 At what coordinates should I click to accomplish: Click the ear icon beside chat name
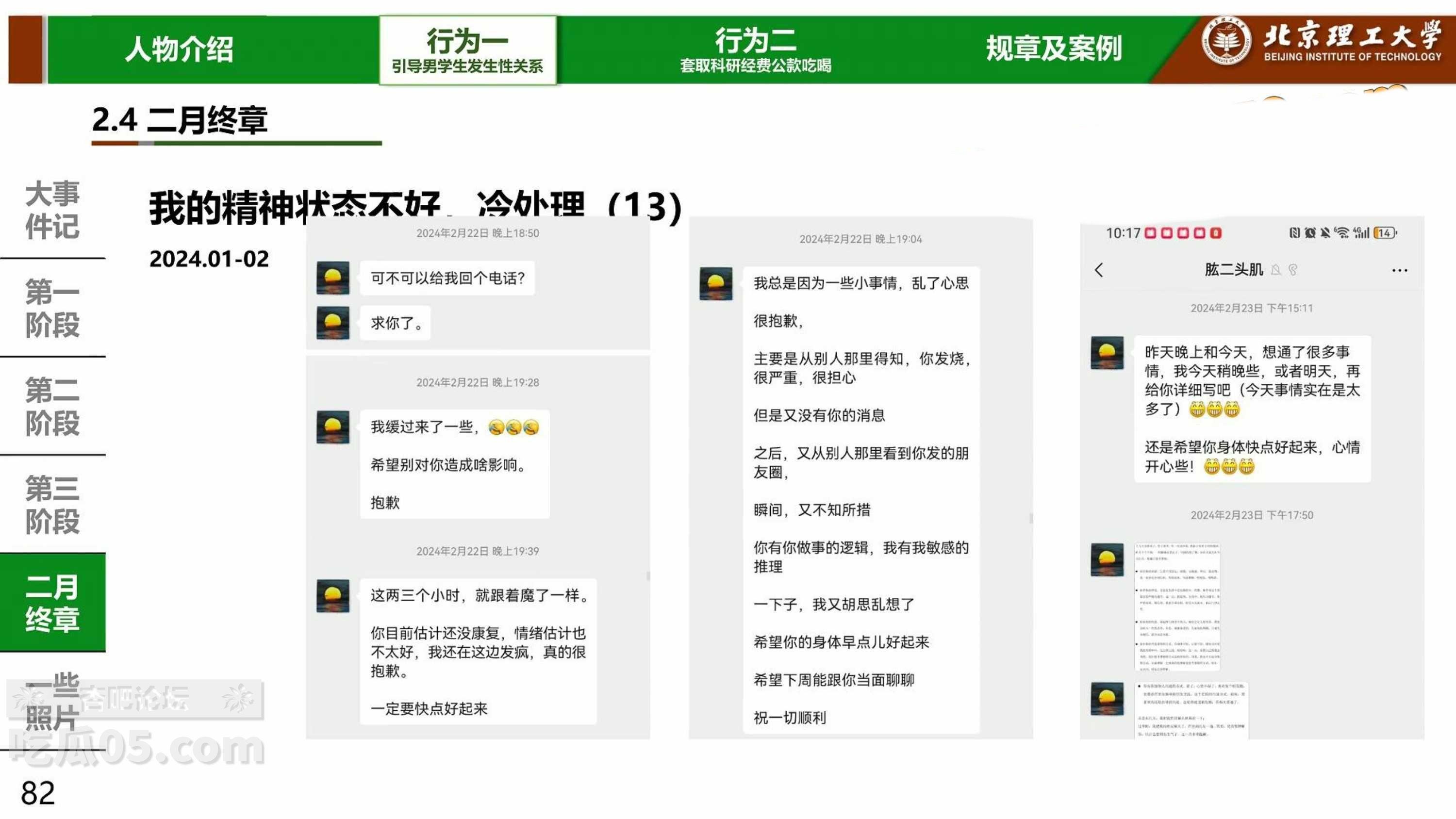pyautogui.click(x=1292, y=270)
